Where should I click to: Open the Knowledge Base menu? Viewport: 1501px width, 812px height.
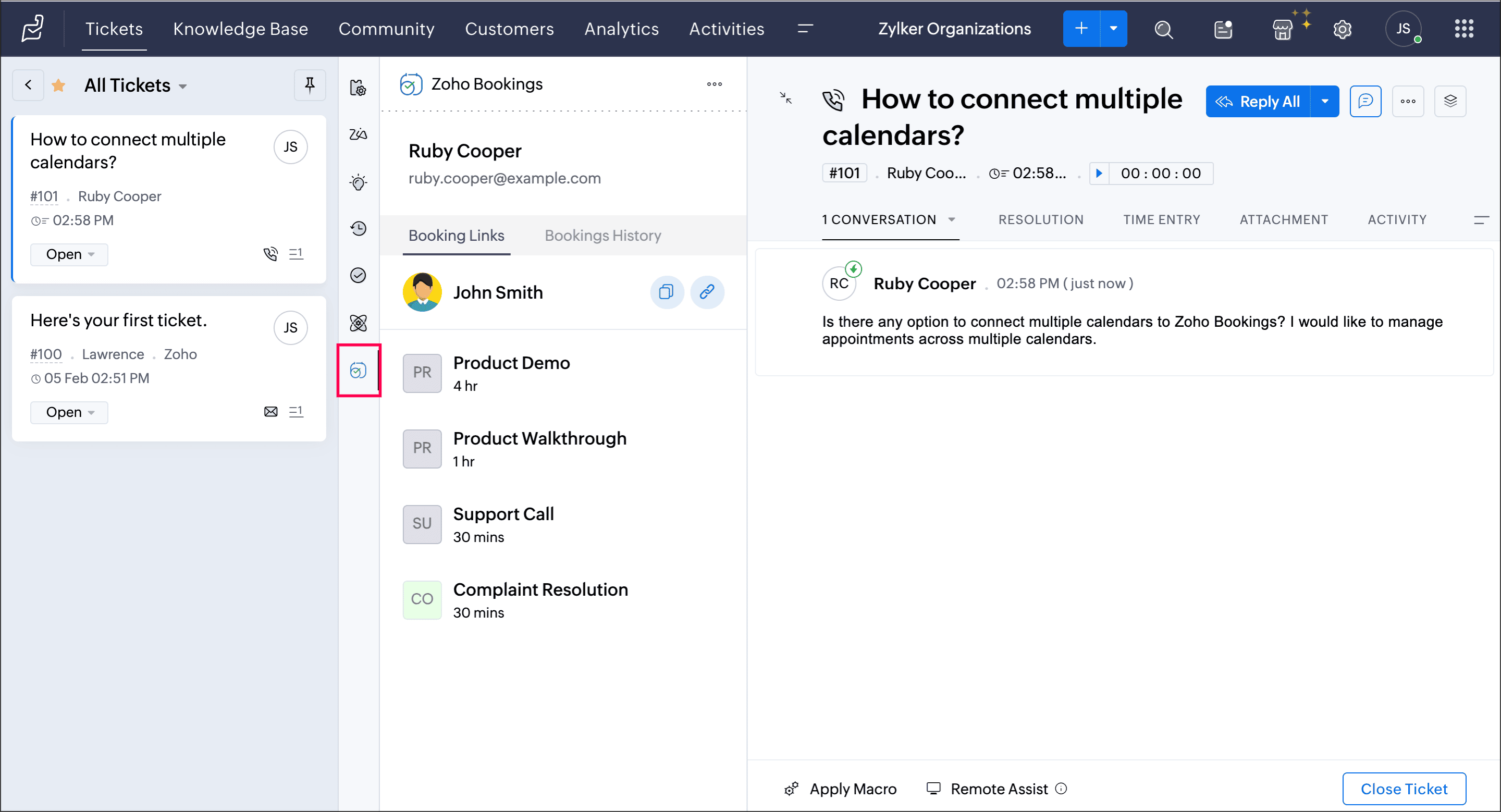(240, 29)
